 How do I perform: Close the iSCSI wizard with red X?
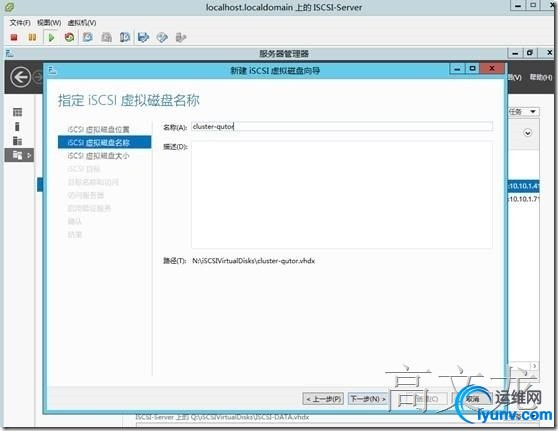(492, 68)
